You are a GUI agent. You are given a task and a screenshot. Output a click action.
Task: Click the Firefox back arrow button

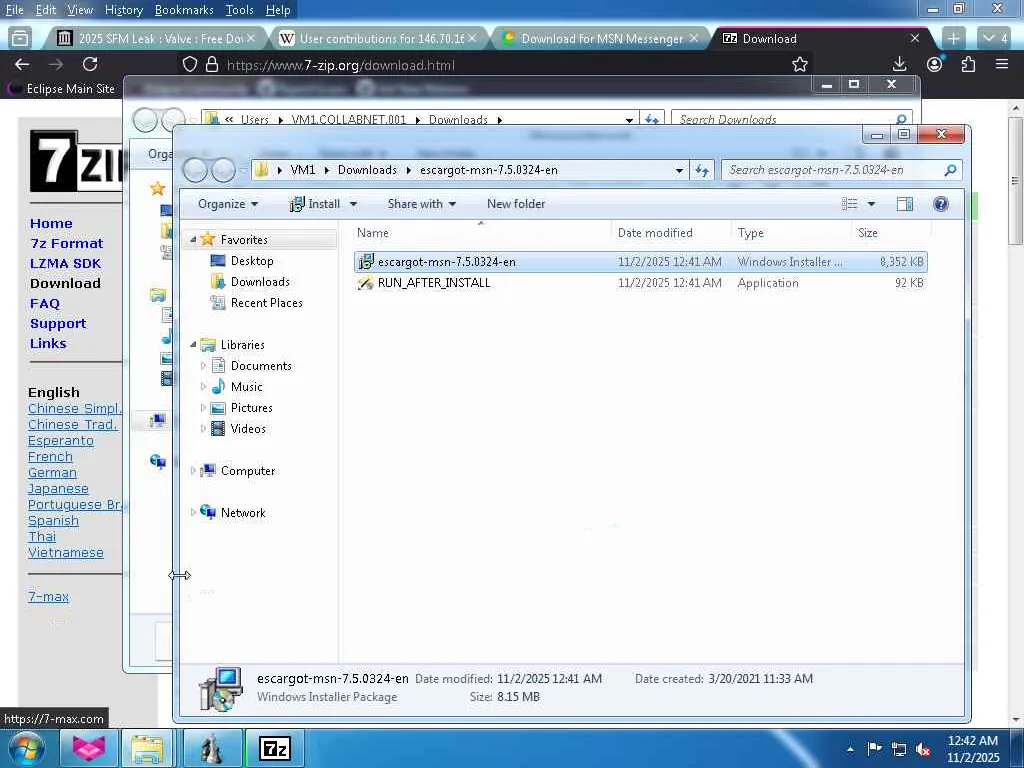click(x=22, y=64)
